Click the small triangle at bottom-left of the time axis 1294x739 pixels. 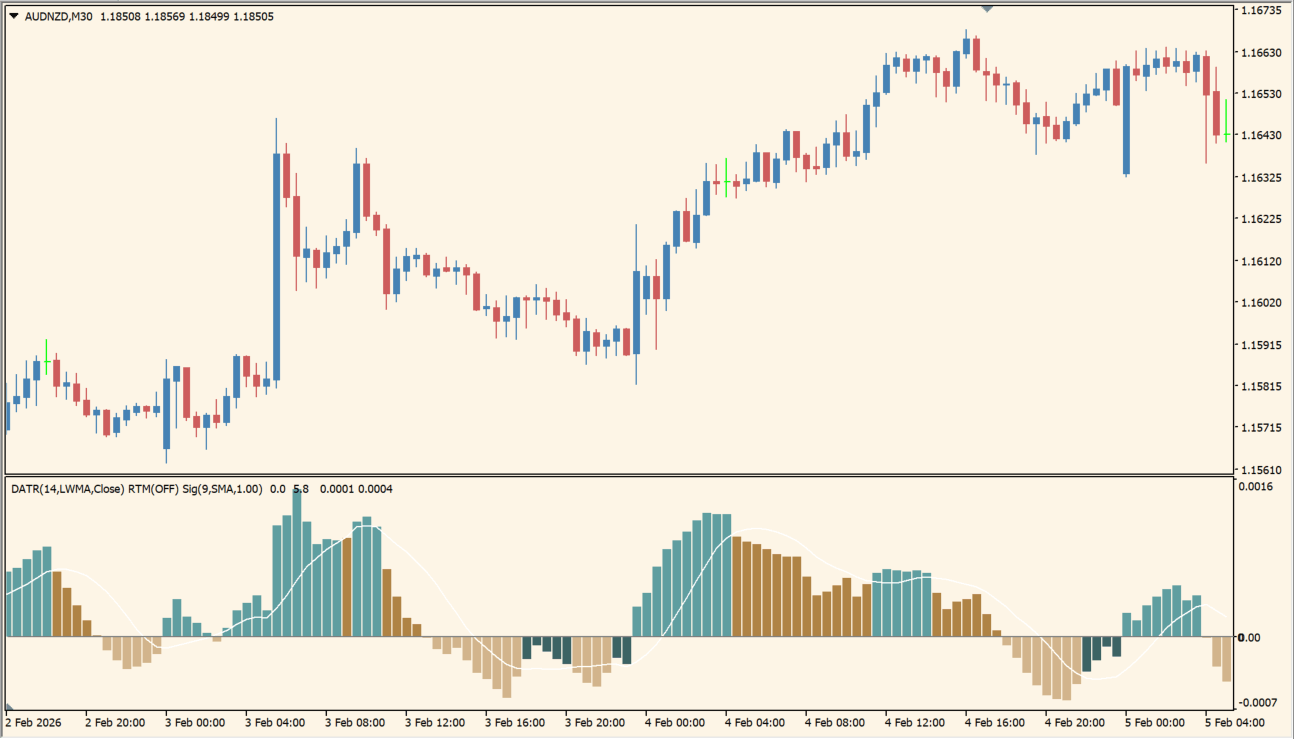(9, 707)
